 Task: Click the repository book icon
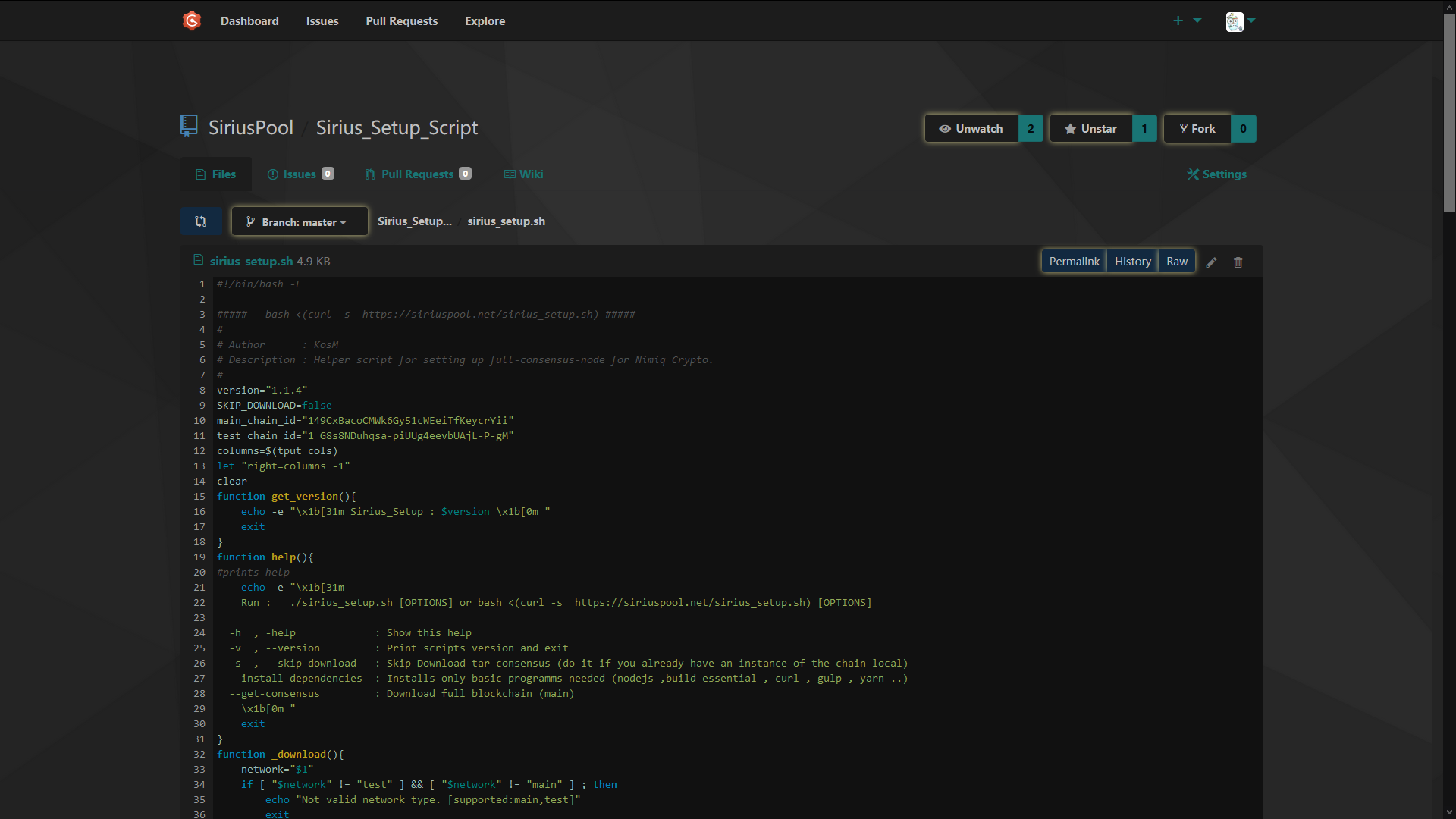[x=189, y=126]
